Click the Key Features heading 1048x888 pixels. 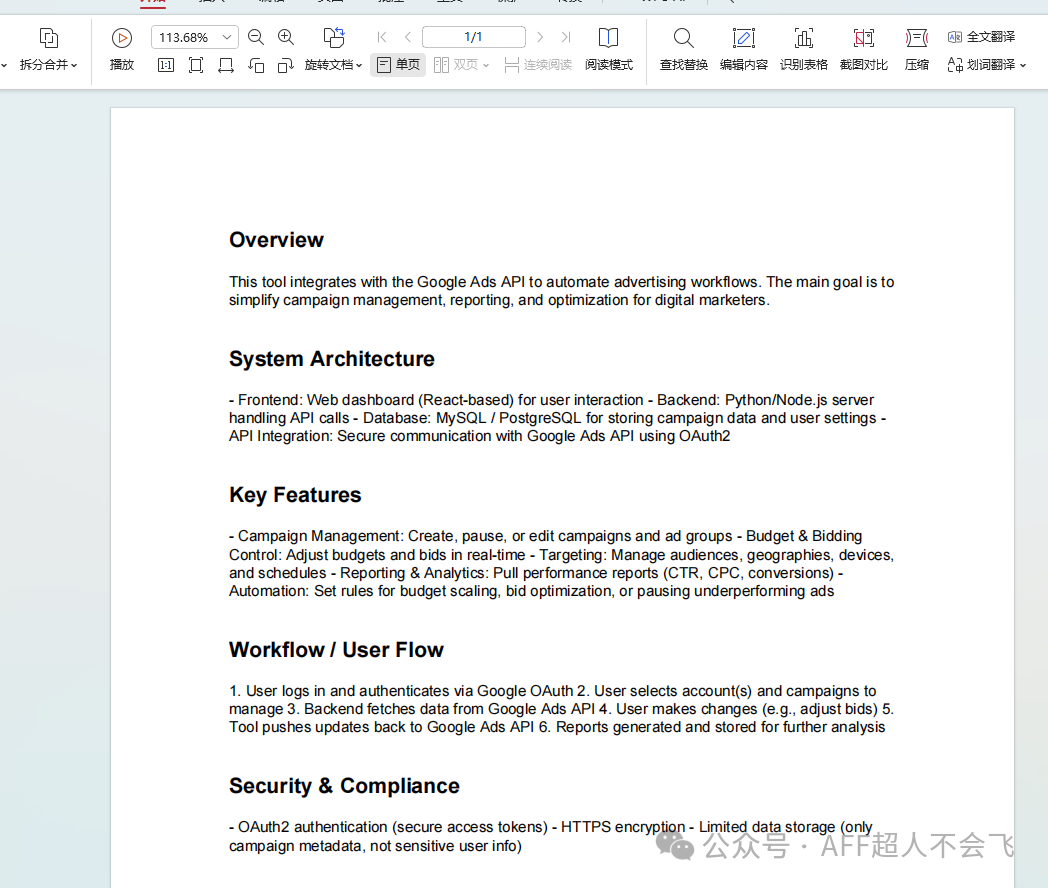(295, 495)
